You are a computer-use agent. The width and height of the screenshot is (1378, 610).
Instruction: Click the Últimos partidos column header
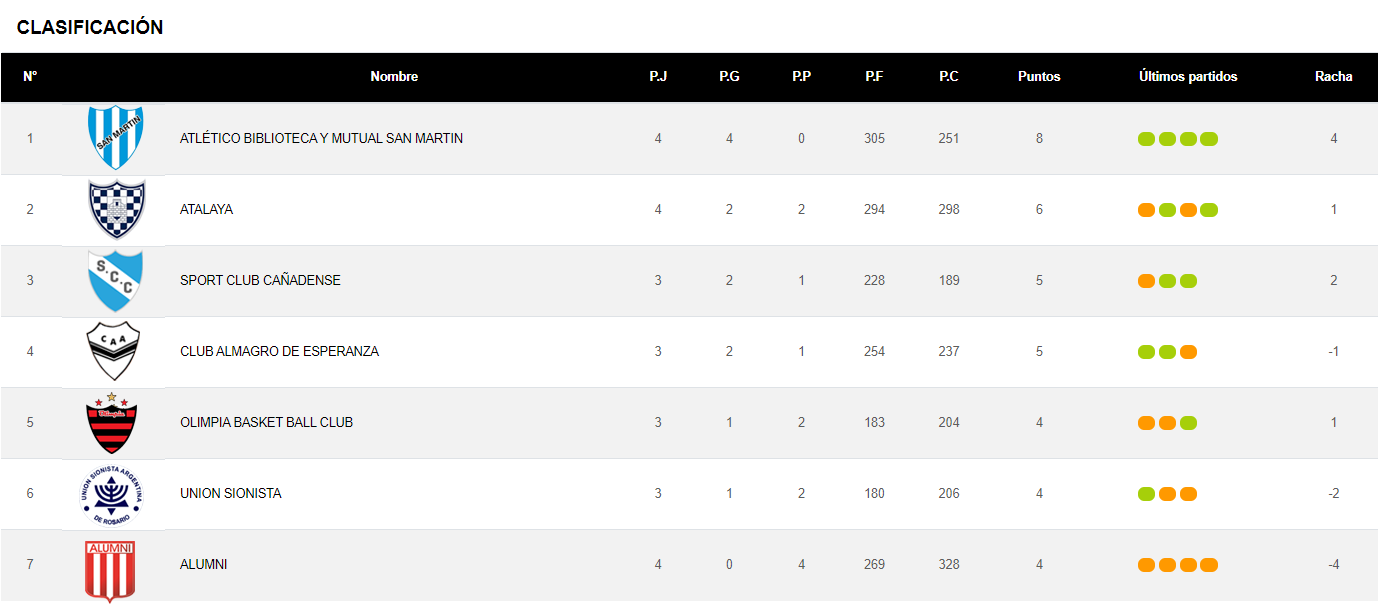(1188, 77)
